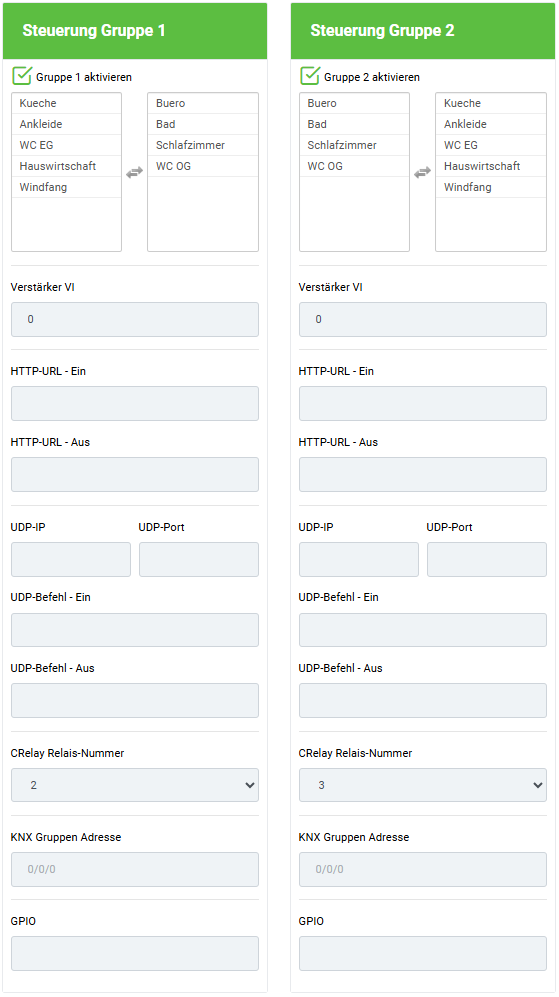Click the Gruppe 2 UDP-IP field
The height and width of the screenshot is (997, 559).
pyautogui.click(x=359, y=560)
